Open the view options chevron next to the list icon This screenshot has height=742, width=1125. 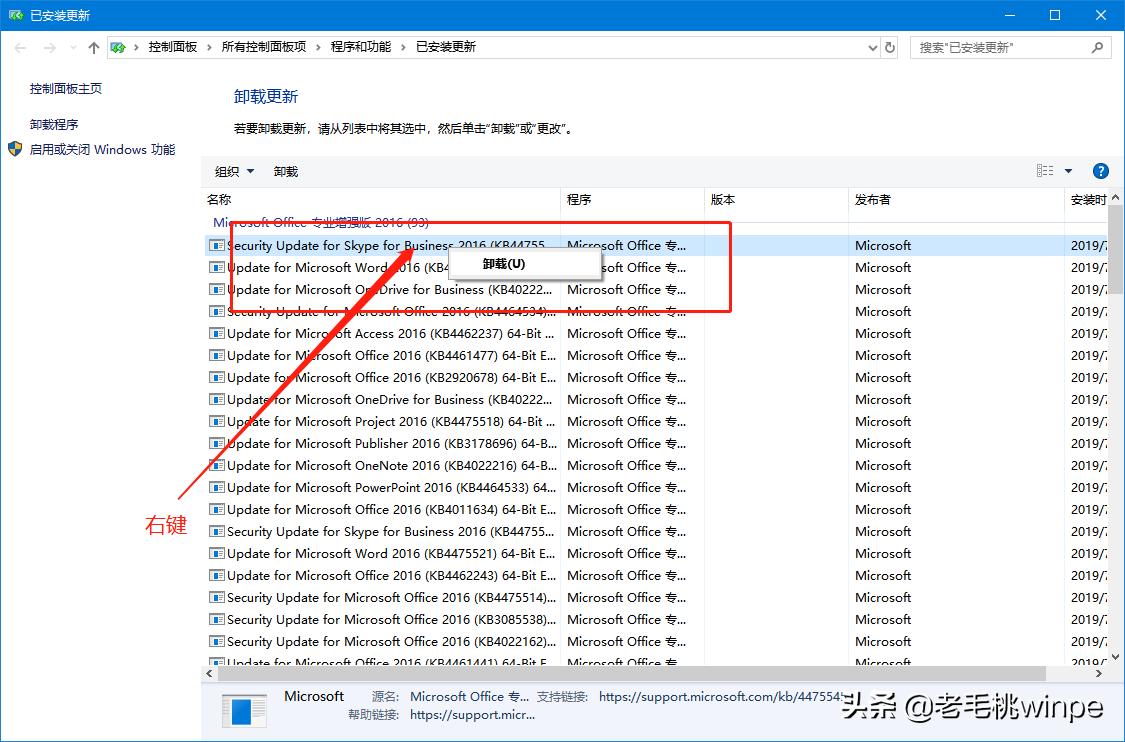pos(1070,170)
